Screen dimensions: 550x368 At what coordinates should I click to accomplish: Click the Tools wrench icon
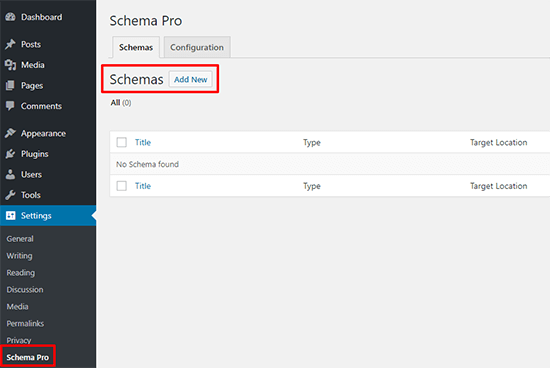[x=11, y=195]
